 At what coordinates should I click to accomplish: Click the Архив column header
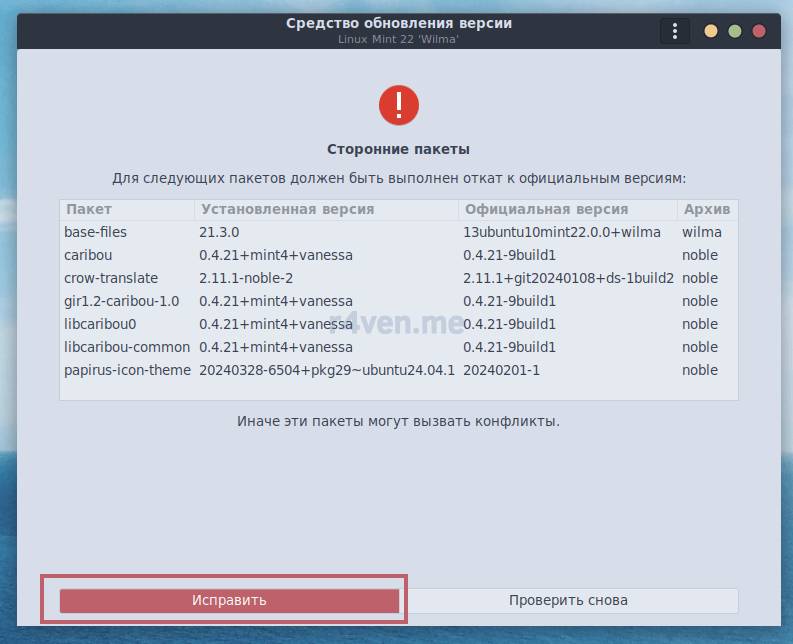[x=706, y=210]
